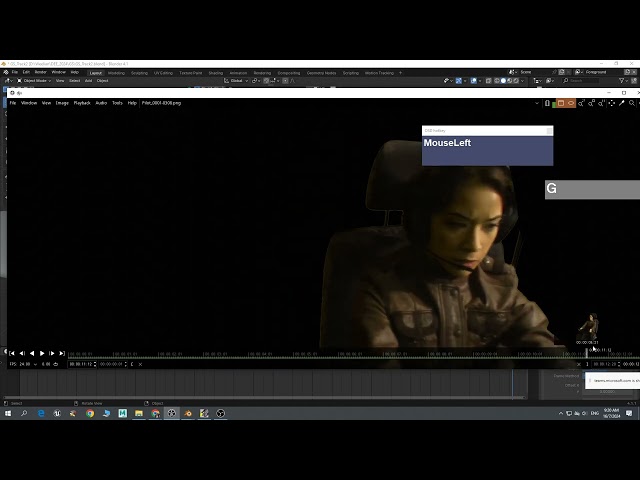Play the djv sequence in reverse
The height and width of the screenshot is (480, 640).
(32, 353)
